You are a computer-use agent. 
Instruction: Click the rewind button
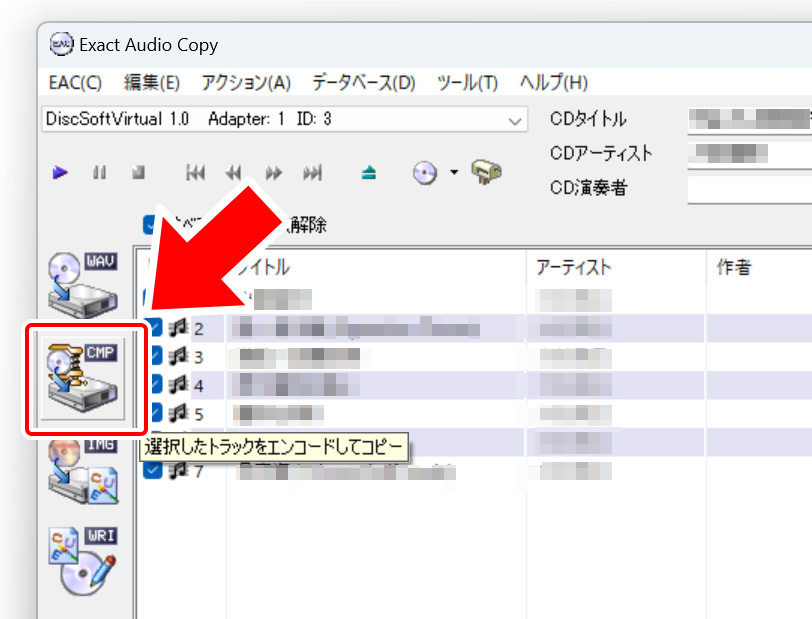click(x=234, y=172)
